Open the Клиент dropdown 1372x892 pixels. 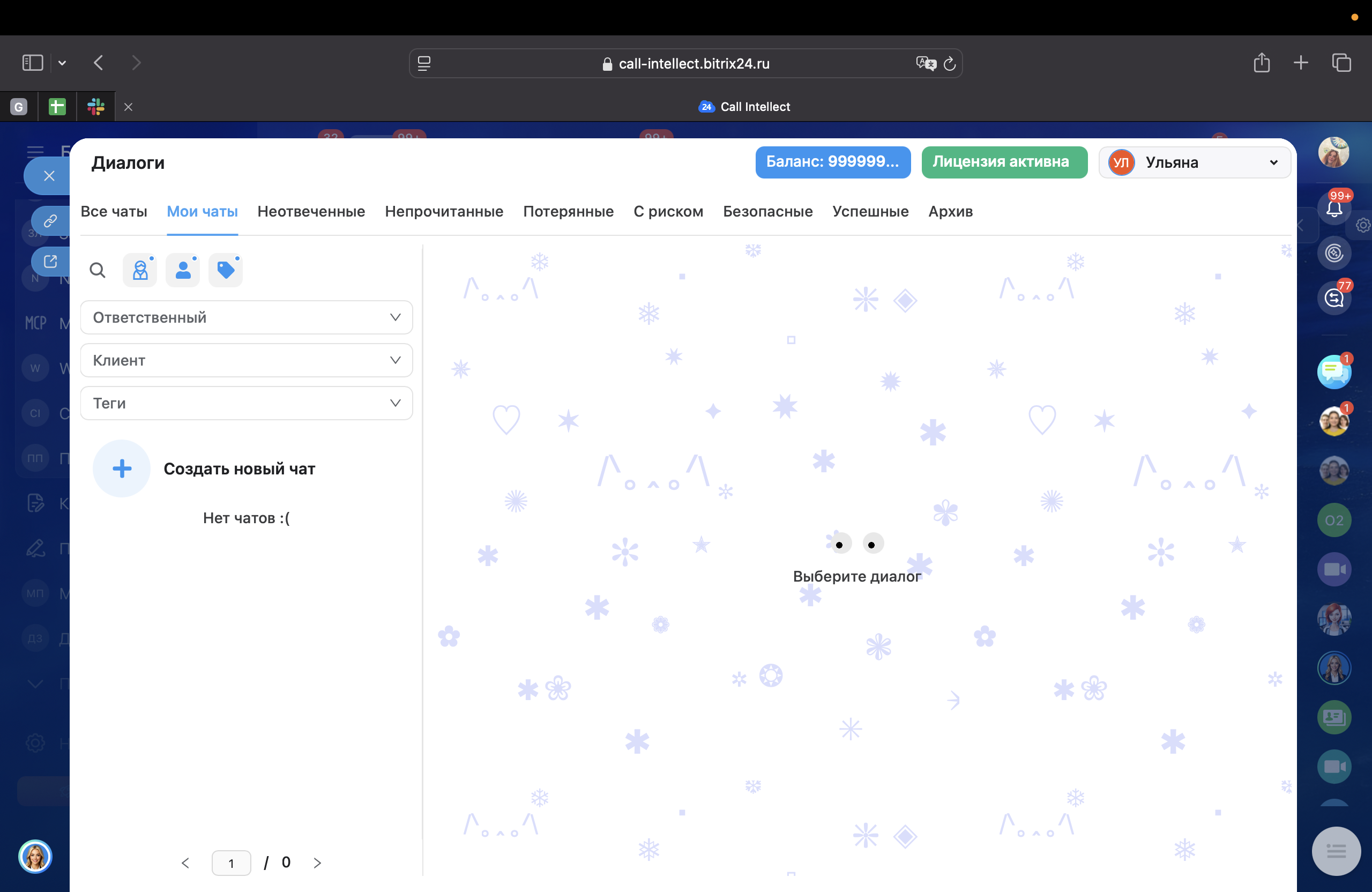coord(246,360)
